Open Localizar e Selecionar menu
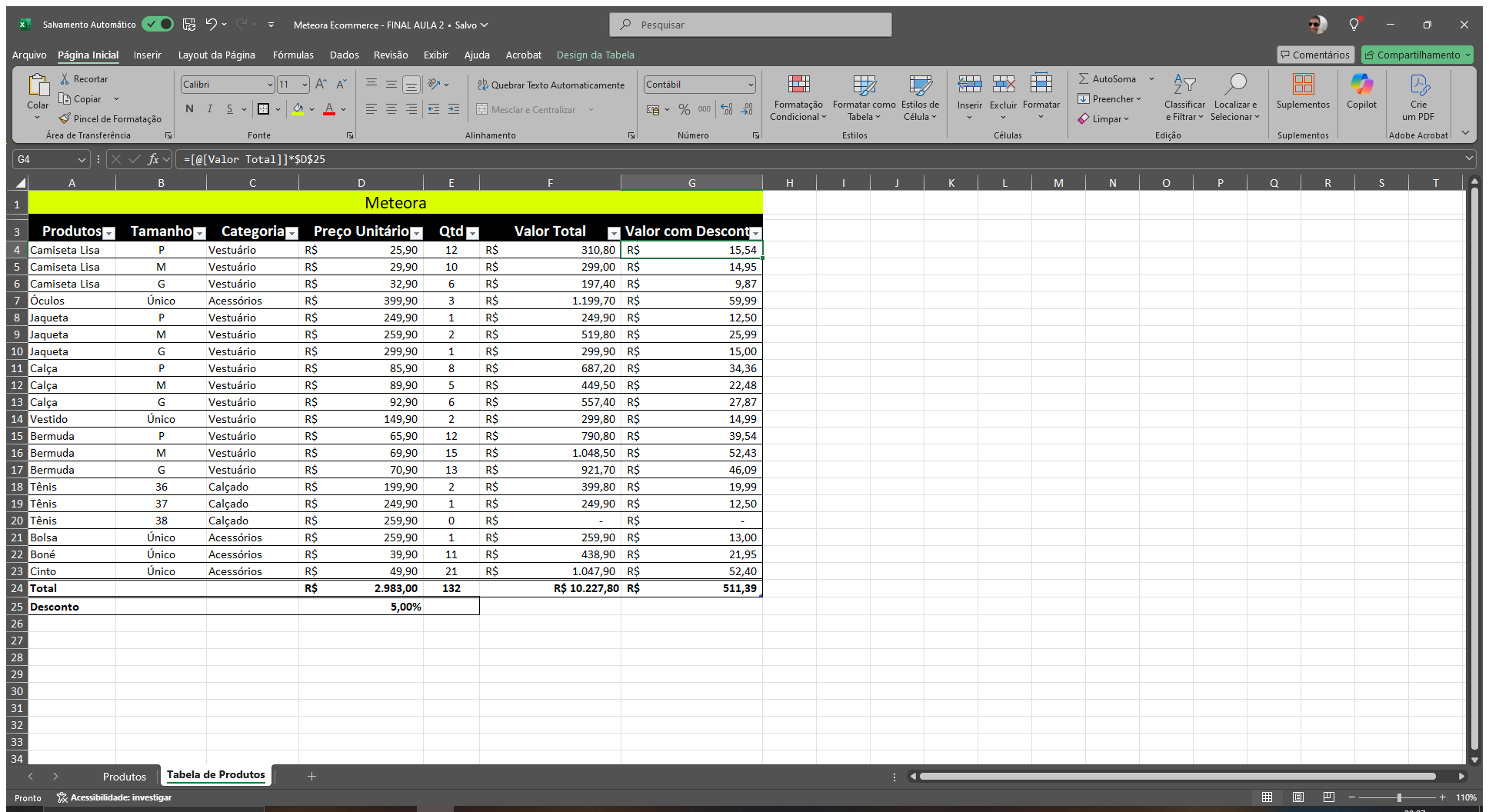The image size is (1489, 812). click(x=1235, y=98)
